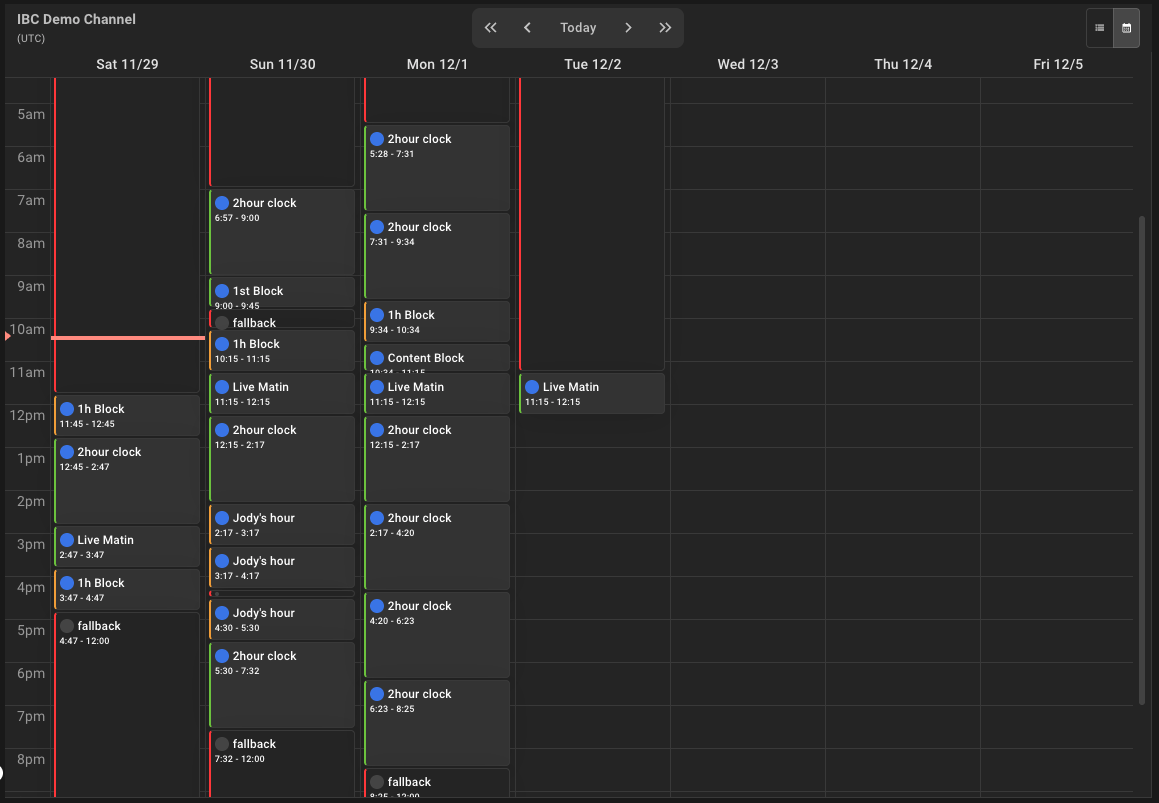This screenshot has width=1159, height=803.
Task: Click blue dot on Saturday's Live Matin
Action: click(67, 540)
